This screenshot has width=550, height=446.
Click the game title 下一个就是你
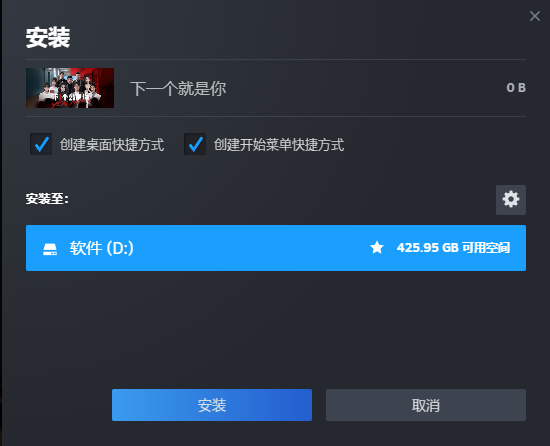pyautogui.click(x=178, y=88)
